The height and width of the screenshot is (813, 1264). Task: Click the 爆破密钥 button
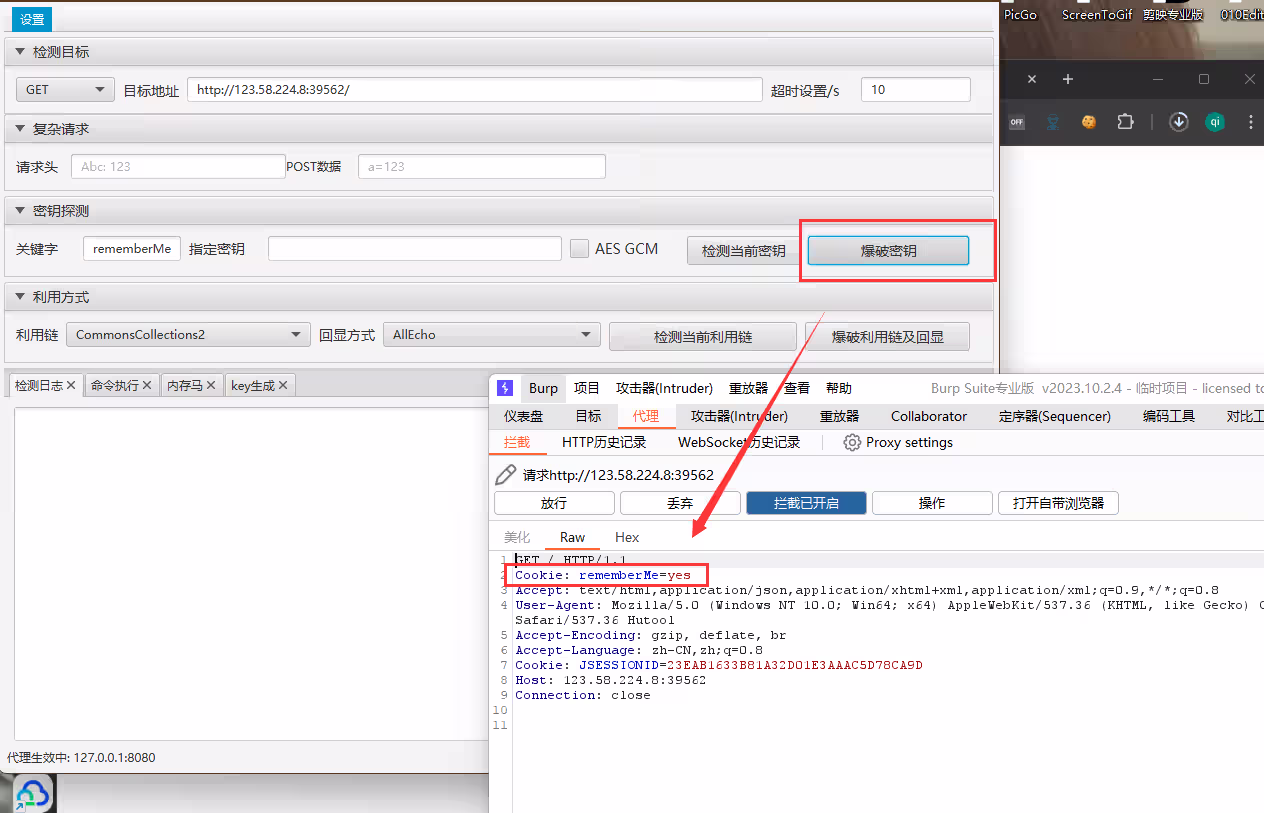coord(888,251)
